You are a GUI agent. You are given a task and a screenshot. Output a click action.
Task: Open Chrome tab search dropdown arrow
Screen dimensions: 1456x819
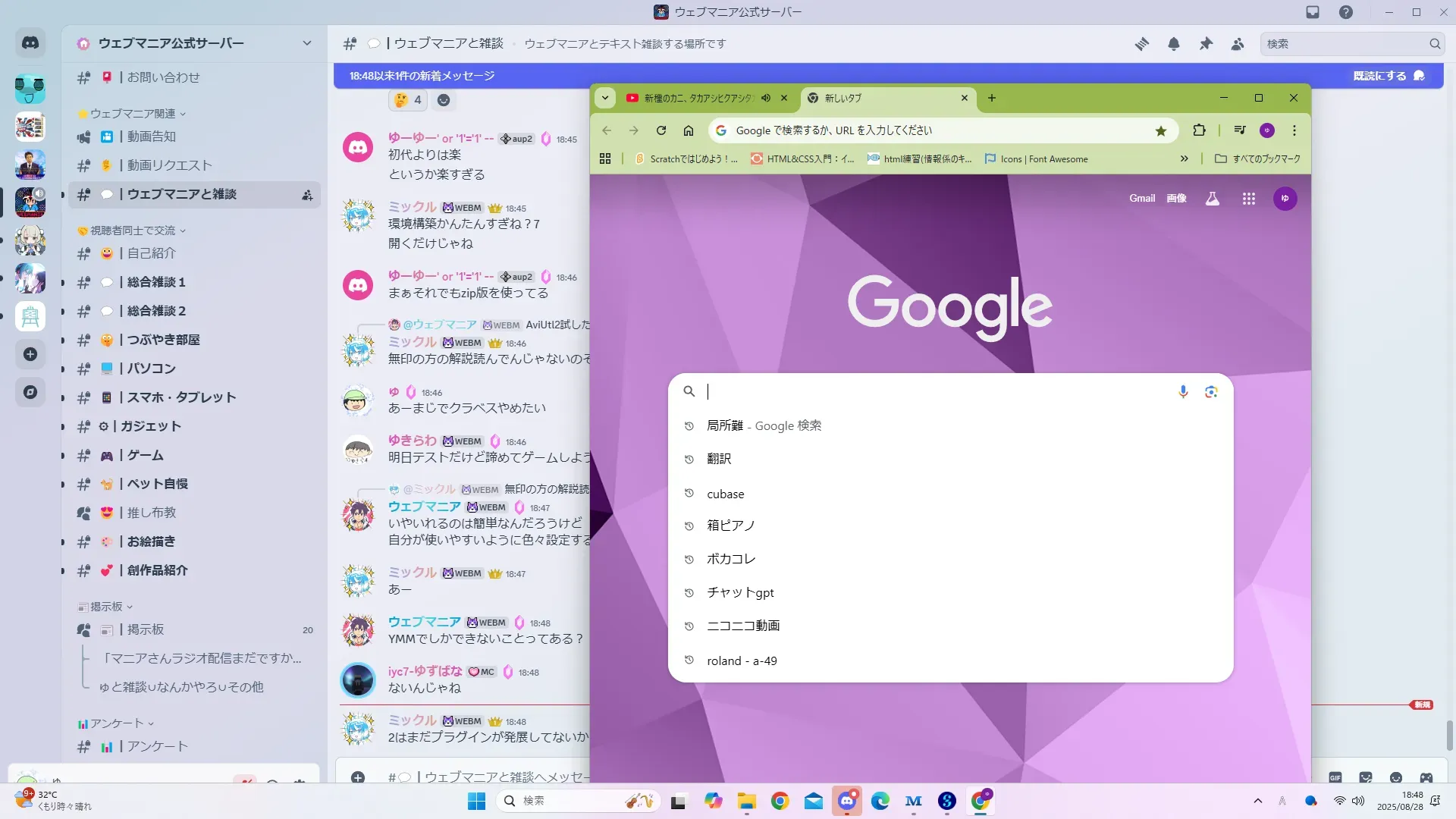click(x=604, y=98)
